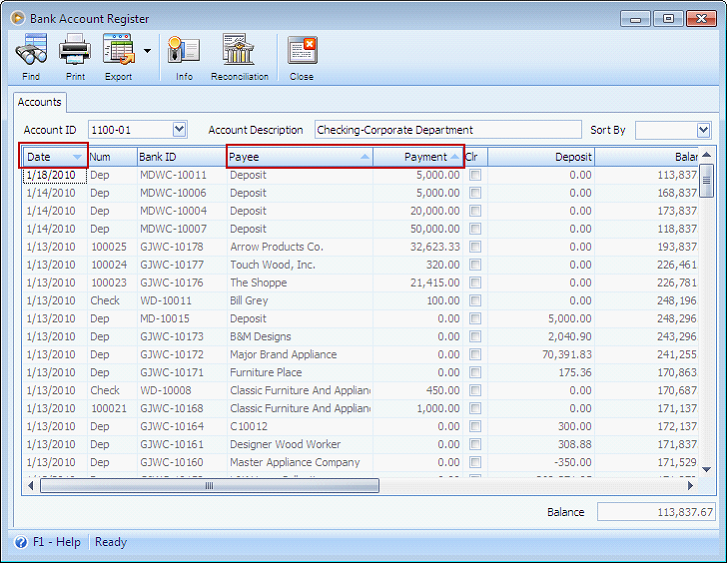
Task: Check Clr box for Bill Grey row
Action: (475, 301)
